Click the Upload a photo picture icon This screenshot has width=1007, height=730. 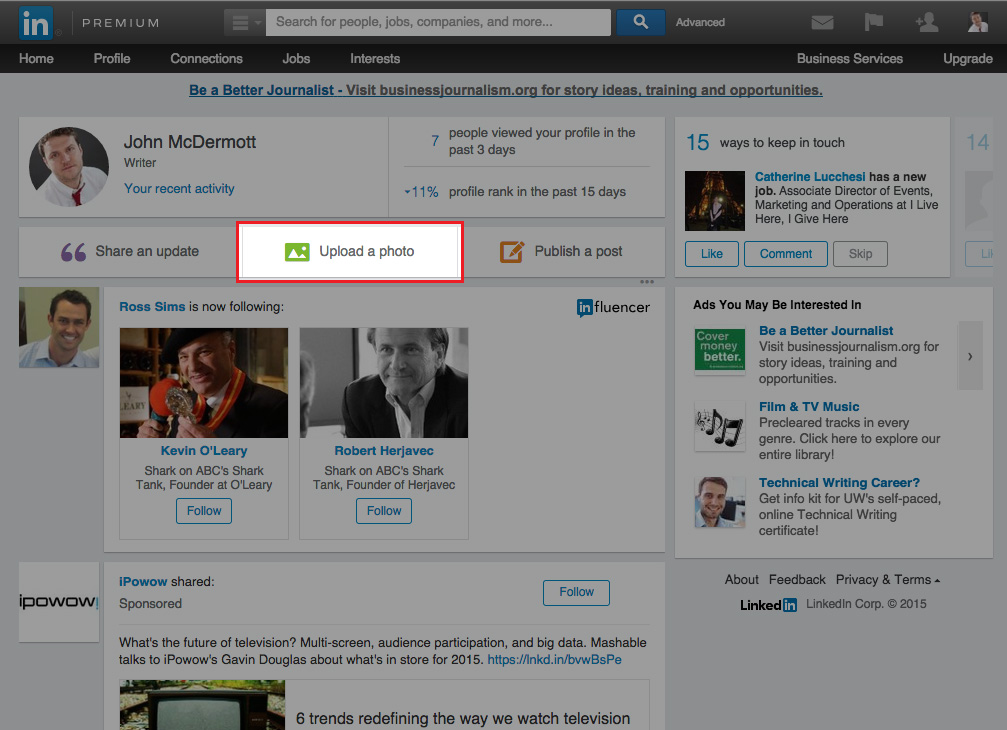click(297, 252)
